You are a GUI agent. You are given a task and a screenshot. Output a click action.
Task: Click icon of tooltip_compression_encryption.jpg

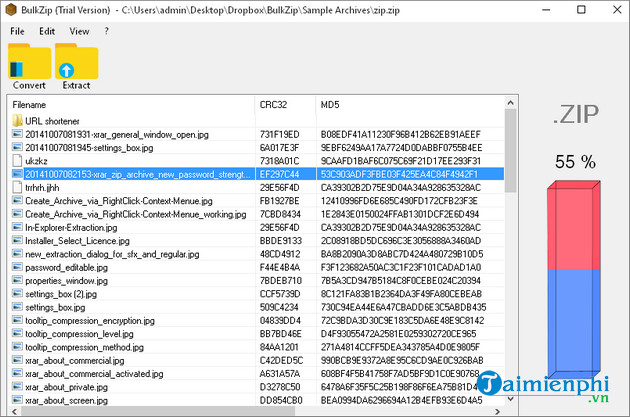17,320
